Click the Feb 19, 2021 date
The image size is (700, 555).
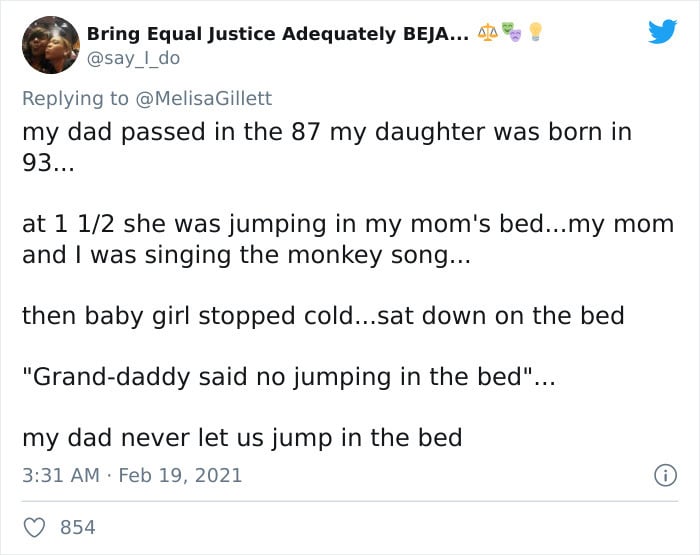click(x=180, y=475)
